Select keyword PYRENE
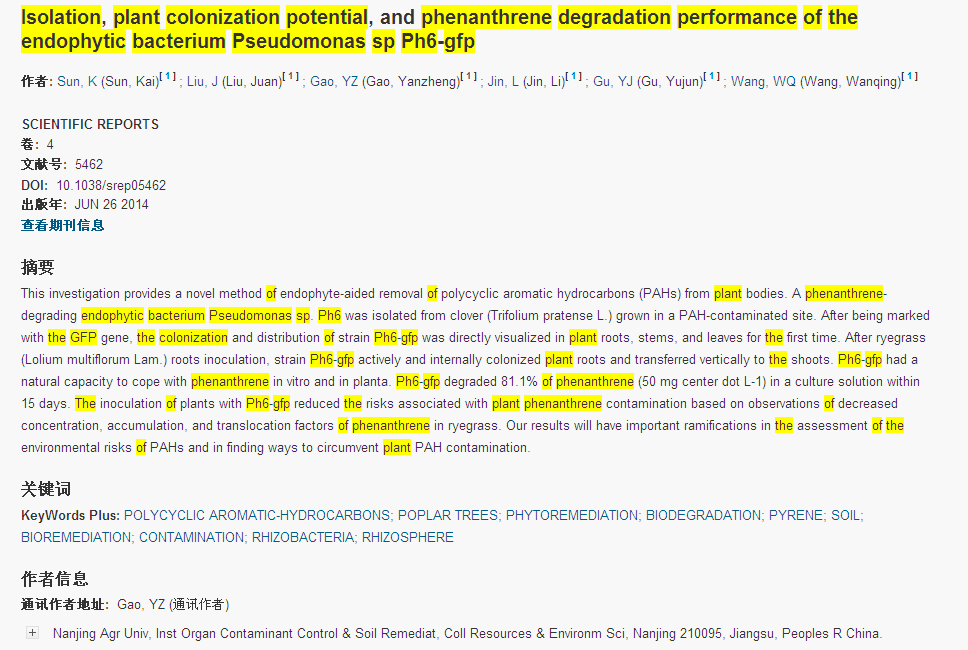Image resolution: width=968 pixels, height=650 pixels. point(795,516)
